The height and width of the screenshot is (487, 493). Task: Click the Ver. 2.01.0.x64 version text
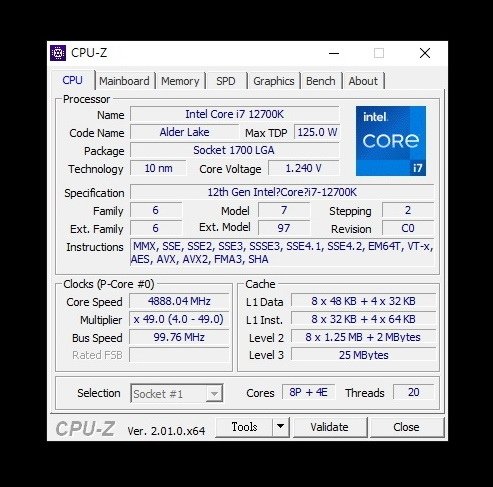pos(166,431)
